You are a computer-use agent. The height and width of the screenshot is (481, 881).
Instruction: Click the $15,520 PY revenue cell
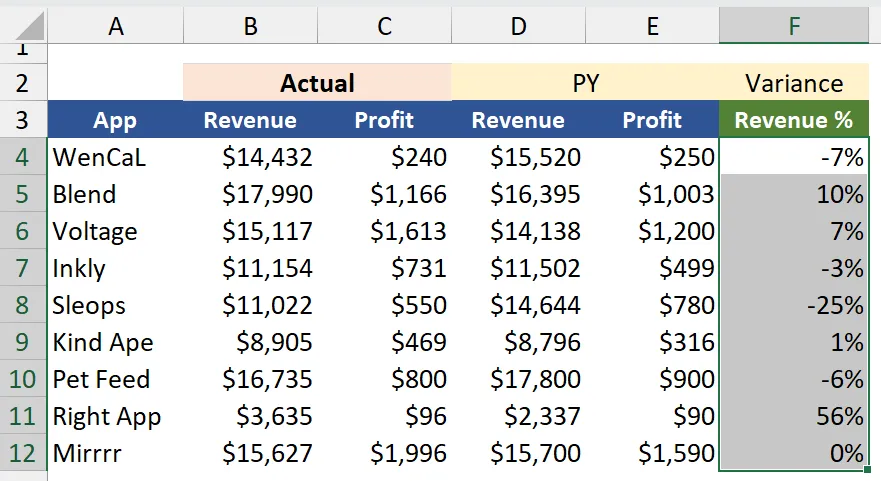pyautogui.click(x=519, y=157)
